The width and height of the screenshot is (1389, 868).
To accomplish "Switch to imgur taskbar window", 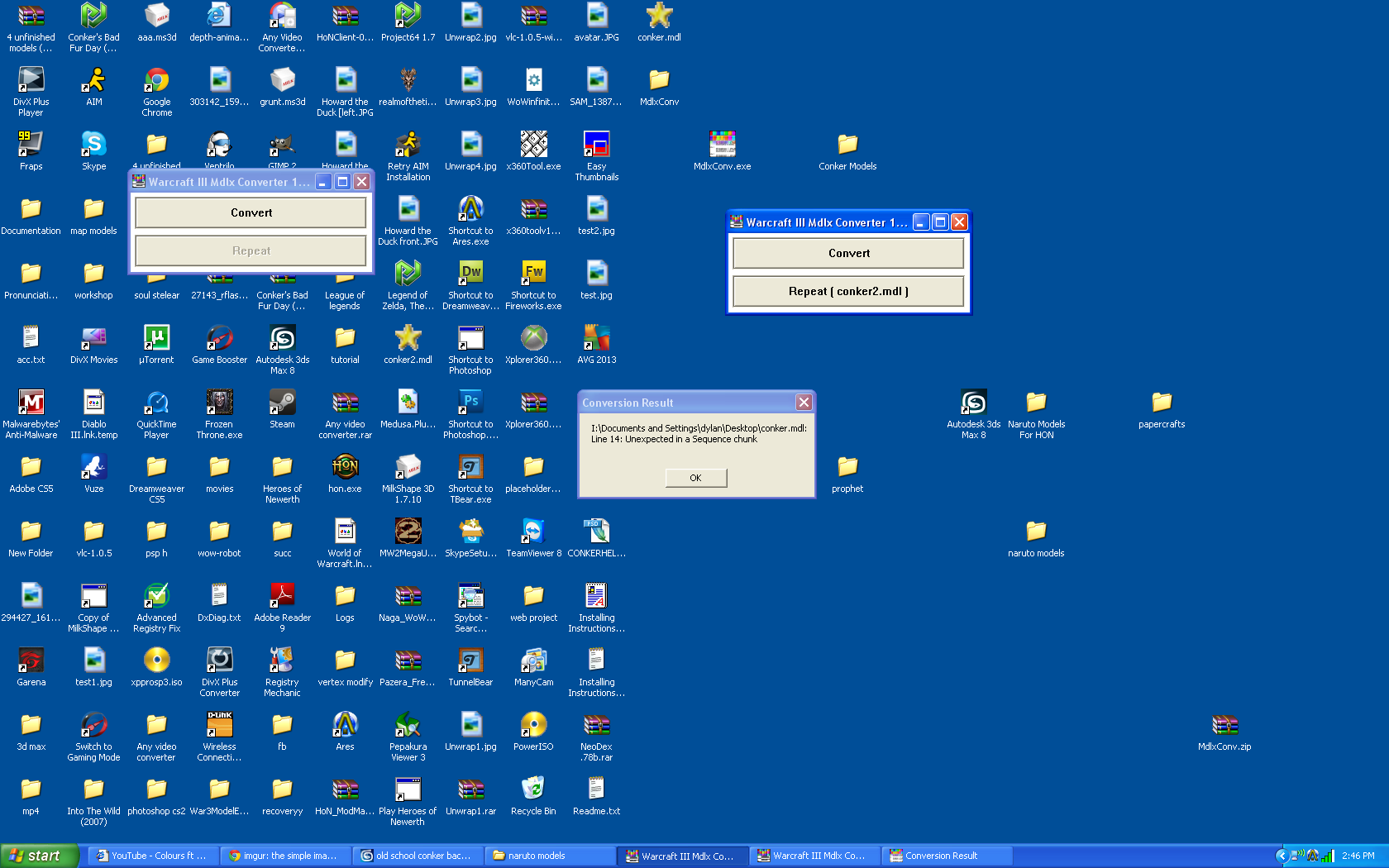I will (284, 856).
